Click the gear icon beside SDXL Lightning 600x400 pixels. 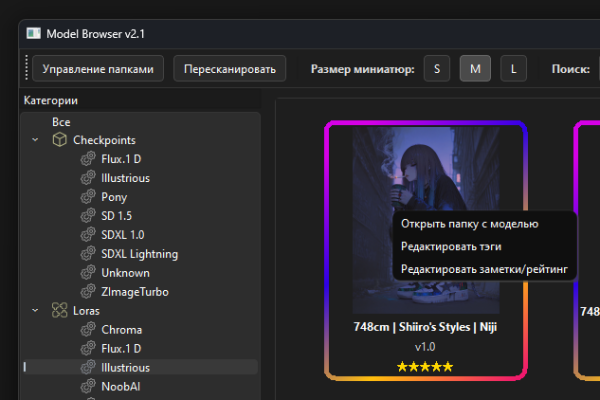pyautogui.click(x=88, y=254)
